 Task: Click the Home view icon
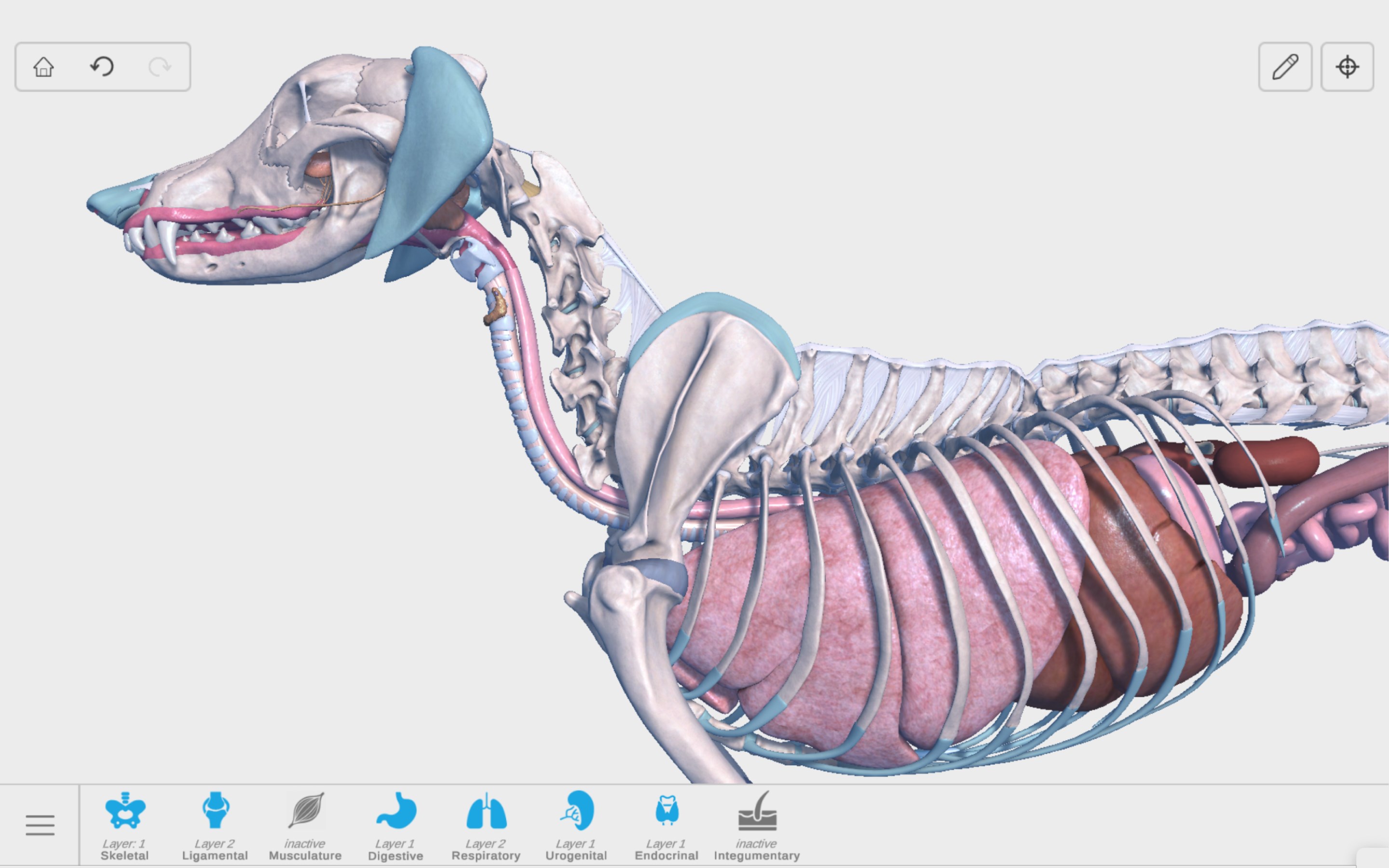coord(43,67)
